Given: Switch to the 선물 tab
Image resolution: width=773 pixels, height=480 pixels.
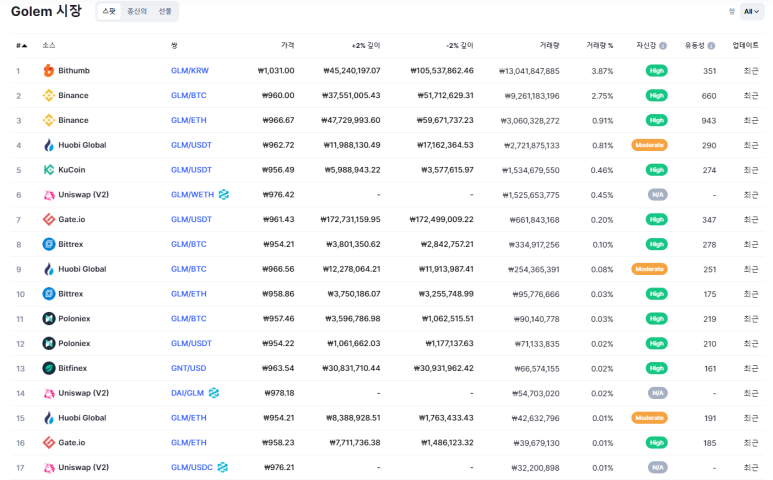Looking at the screenshot, I should [165, 11].
